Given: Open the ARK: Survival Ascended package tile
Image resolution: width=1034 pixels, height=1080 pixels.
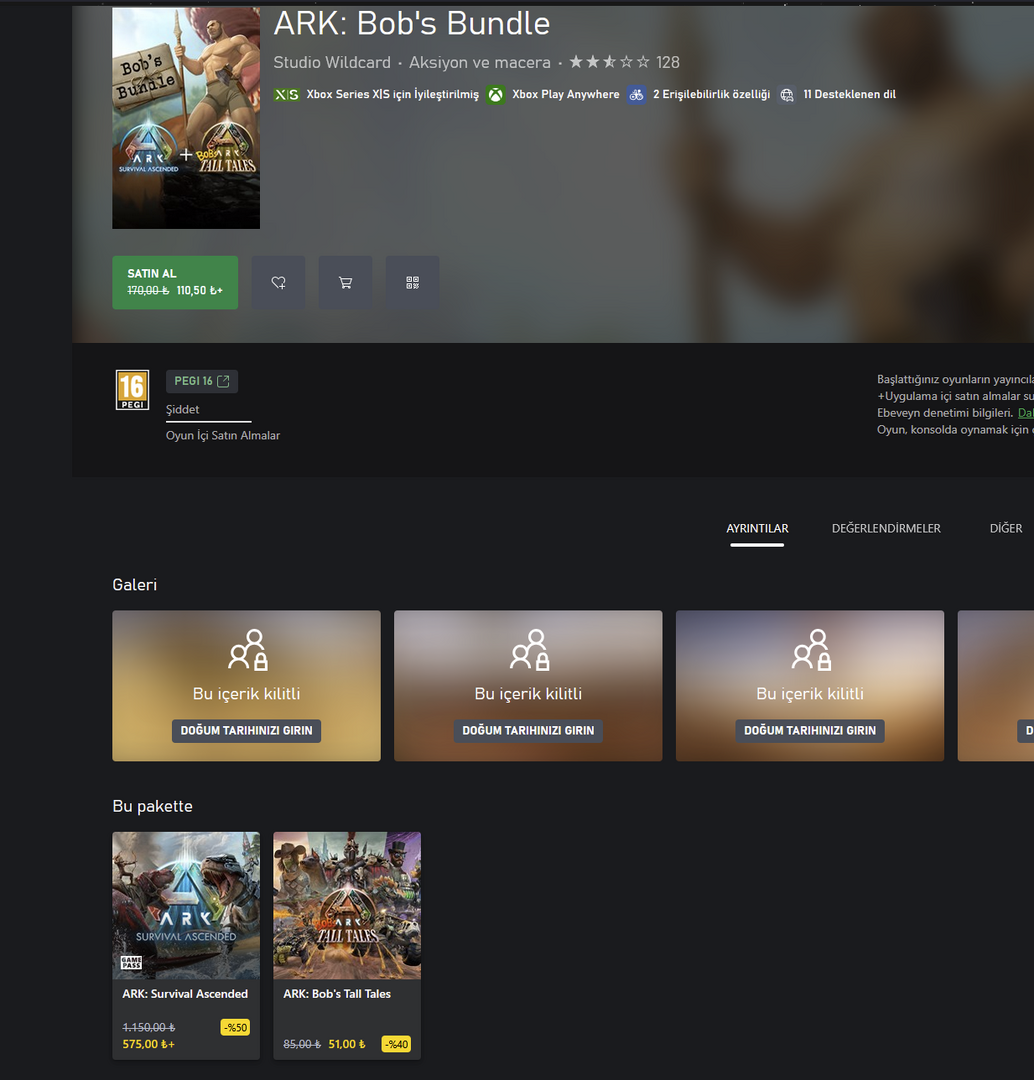Looking at the screenshot, I should [x=186, y=946].
